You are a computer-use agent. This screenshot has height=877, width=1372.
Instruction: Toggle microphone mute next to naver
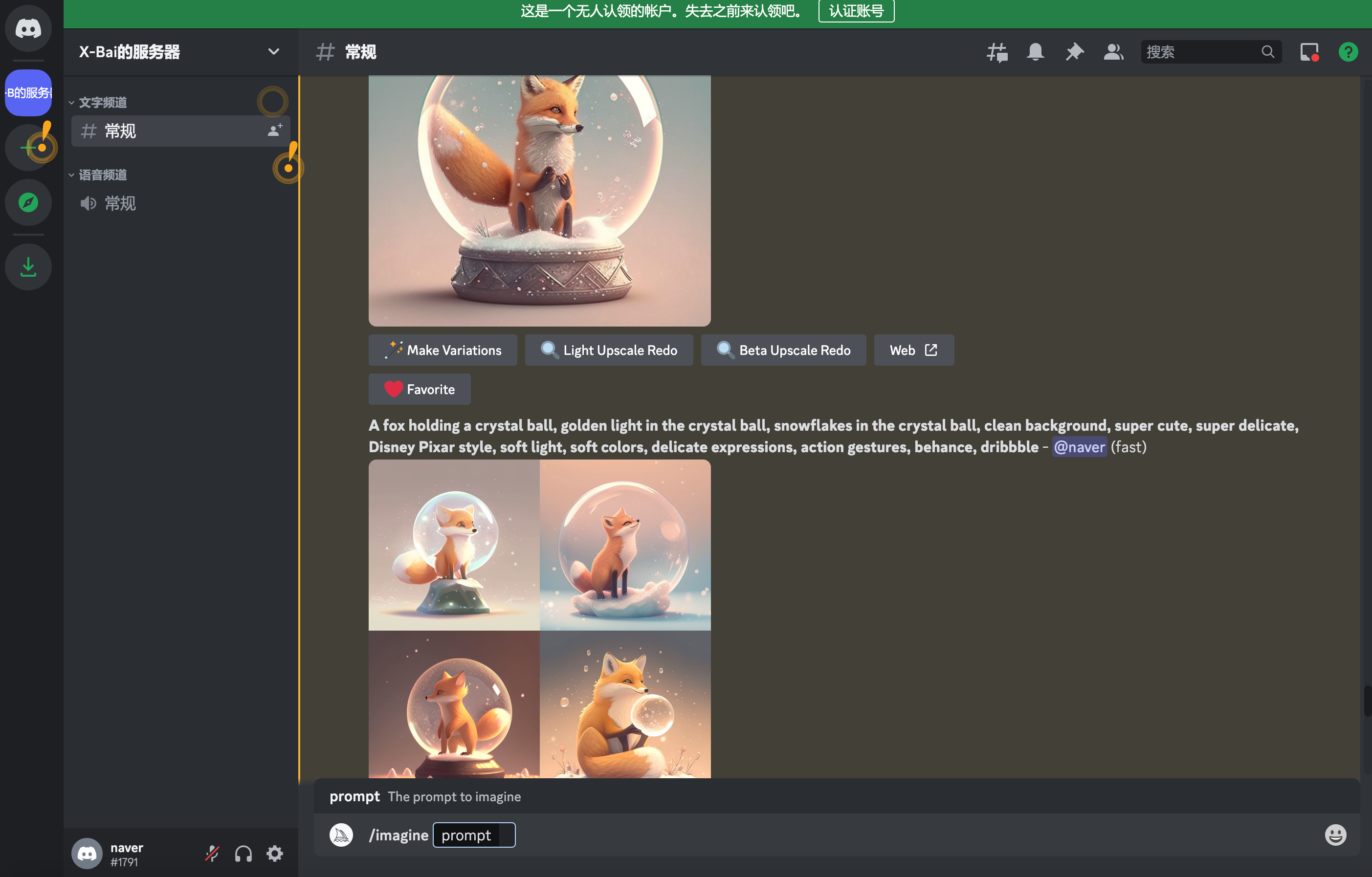pos(212,853)
